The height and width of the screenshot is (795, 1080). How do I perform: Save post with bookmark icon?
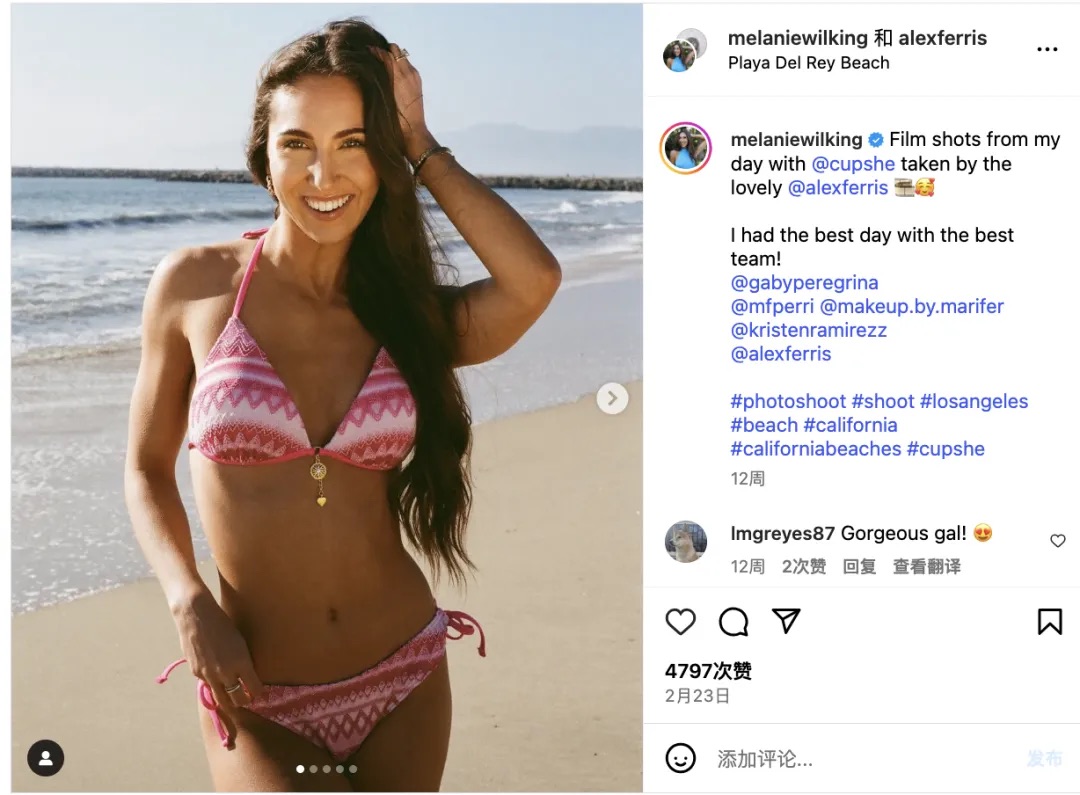[x=1050, y=621]
